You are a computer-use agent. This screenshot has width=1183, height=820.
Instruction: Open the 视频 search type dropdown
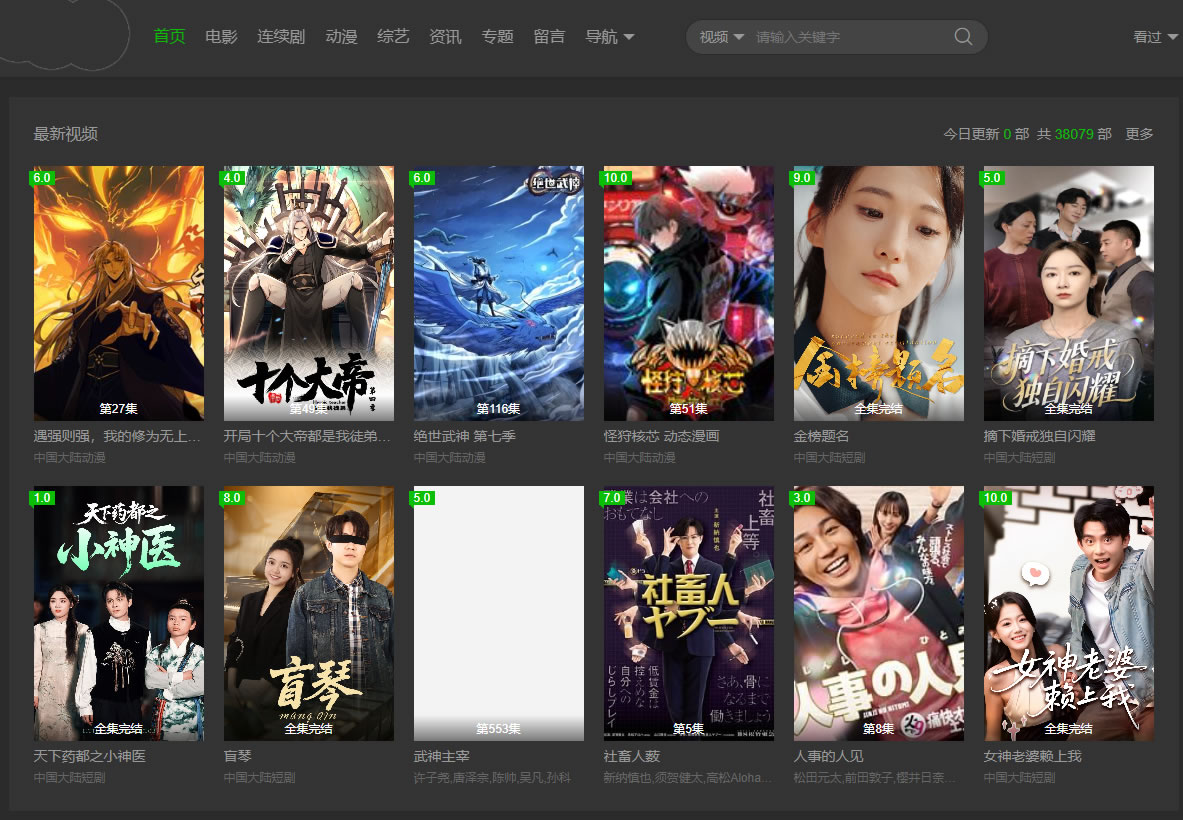click(721, 37)
